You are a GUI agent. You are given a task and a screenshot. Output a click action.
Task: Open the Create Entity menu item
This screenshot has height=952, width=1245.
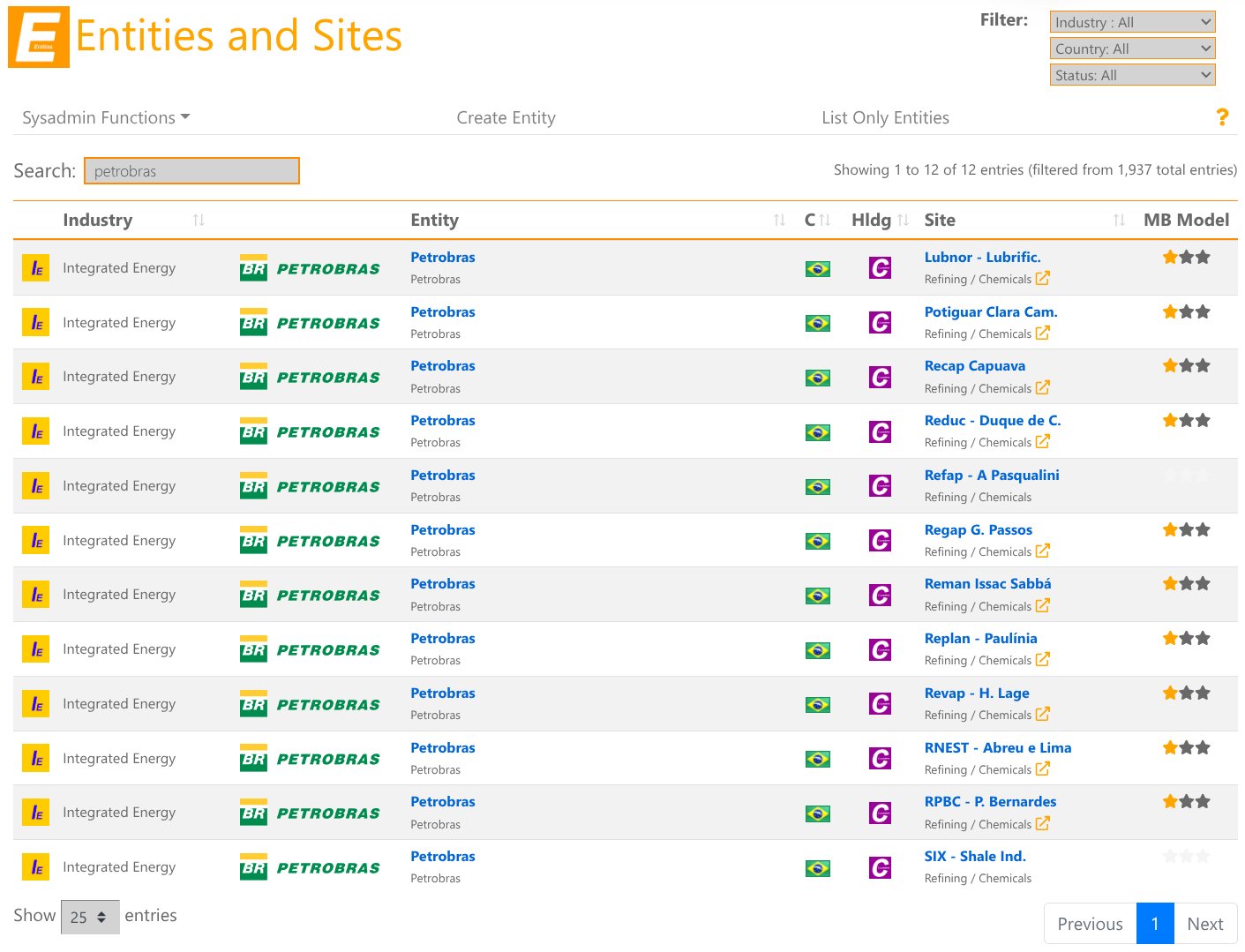click(x=506, y=117)
